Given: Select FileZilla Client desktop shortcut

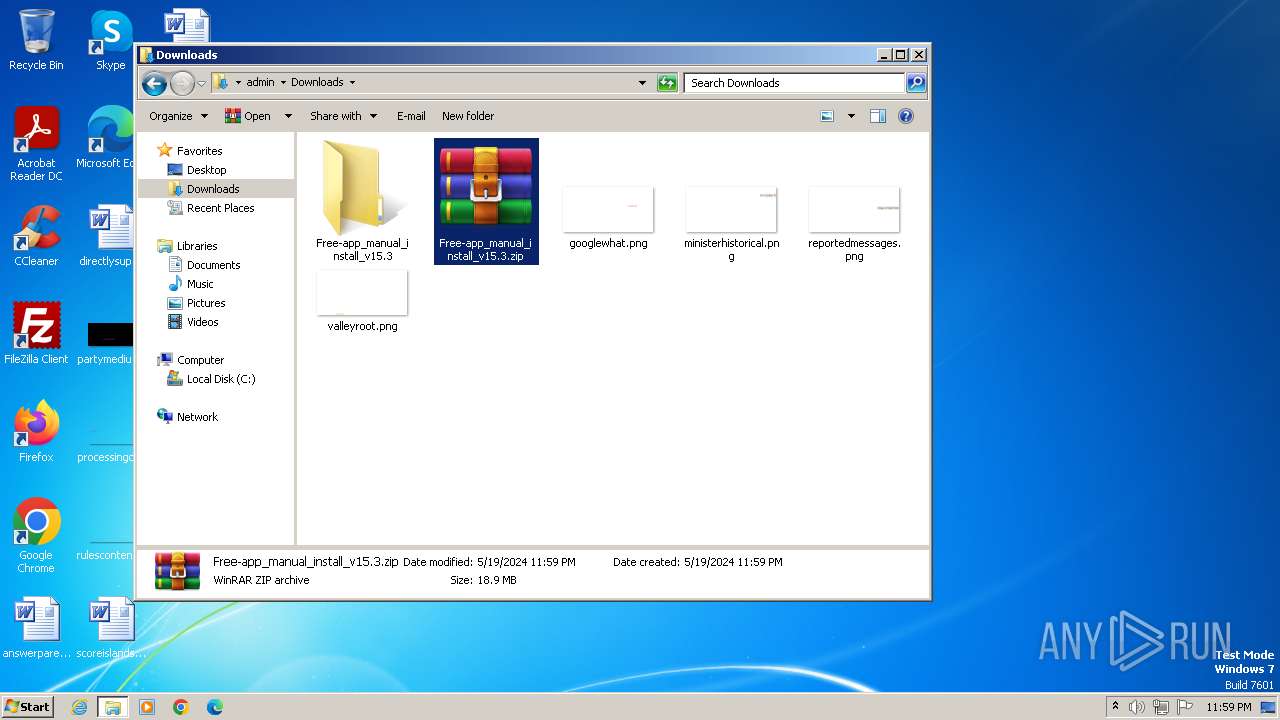Looking at the screenshot, I should pyautogui.click(x=36, y=333).
